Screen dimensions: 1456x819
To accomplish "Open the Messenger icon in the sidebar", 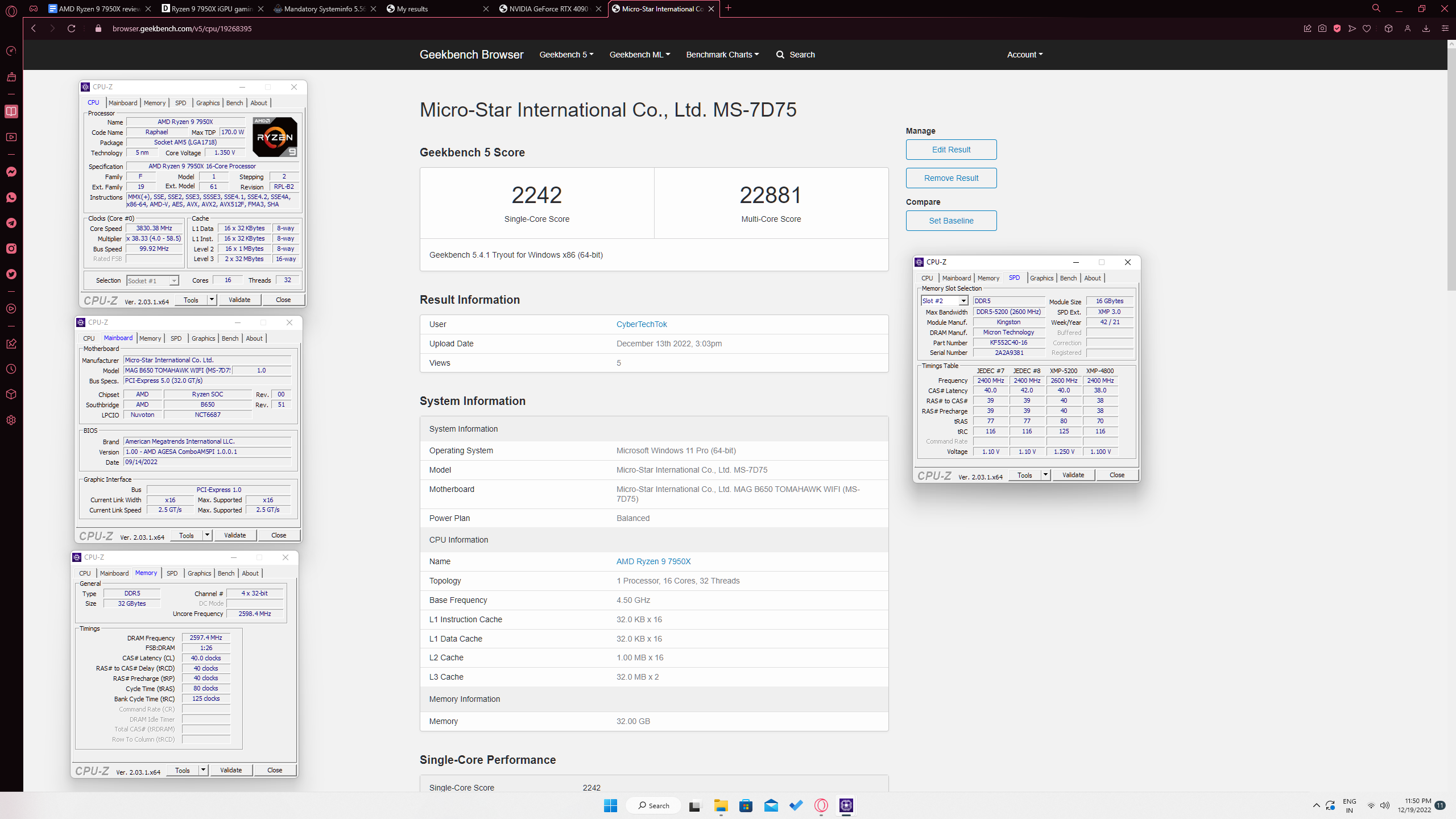I will pos(11,172).
